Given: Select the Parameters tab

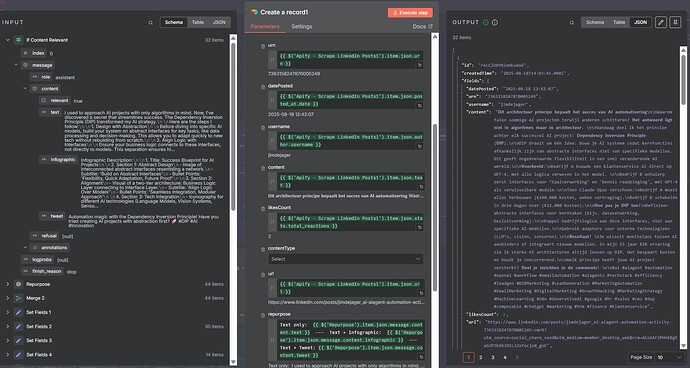Looking at the screenshot, I should pos(265,26).
